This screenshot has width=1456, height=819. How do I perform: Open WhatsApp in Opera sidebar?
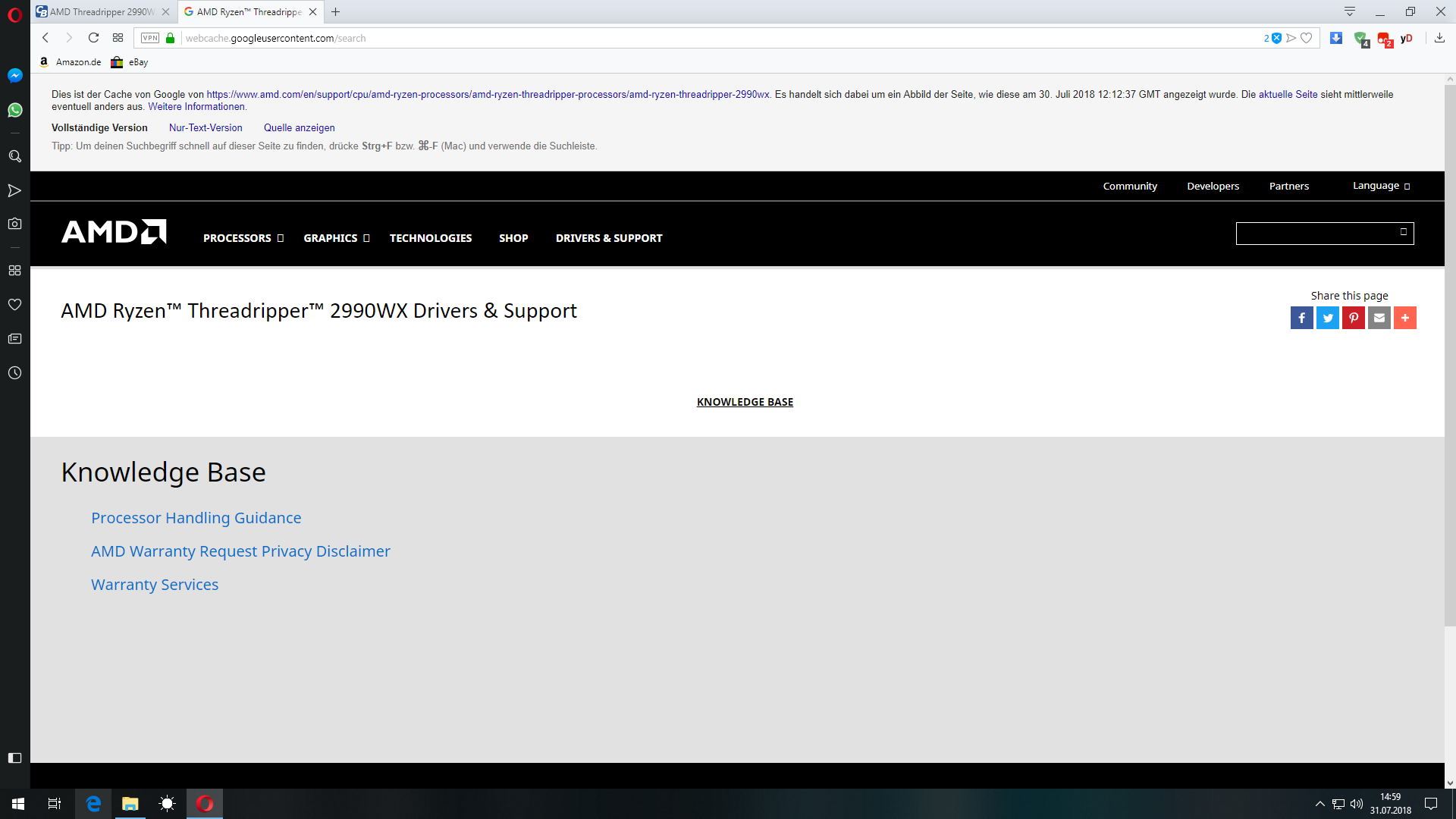(x=14, y=110)
